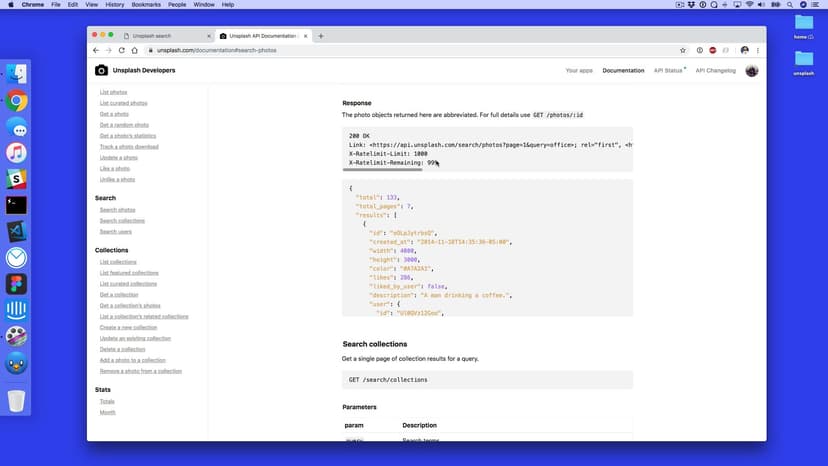828x466 pixels.
Task: Launch Visual Studio Code from the dock
Action: click(x=16, y=231)
